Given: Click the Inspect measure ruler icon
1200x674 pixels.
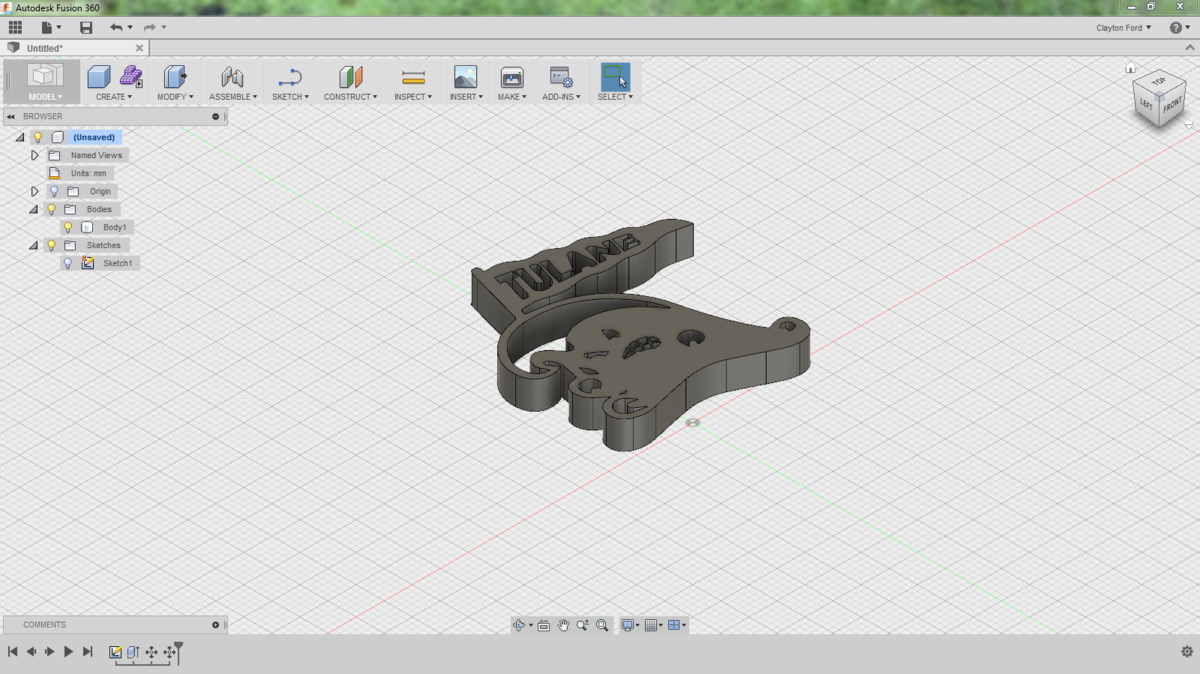Looking at the screenshot, I should point(413,77).
